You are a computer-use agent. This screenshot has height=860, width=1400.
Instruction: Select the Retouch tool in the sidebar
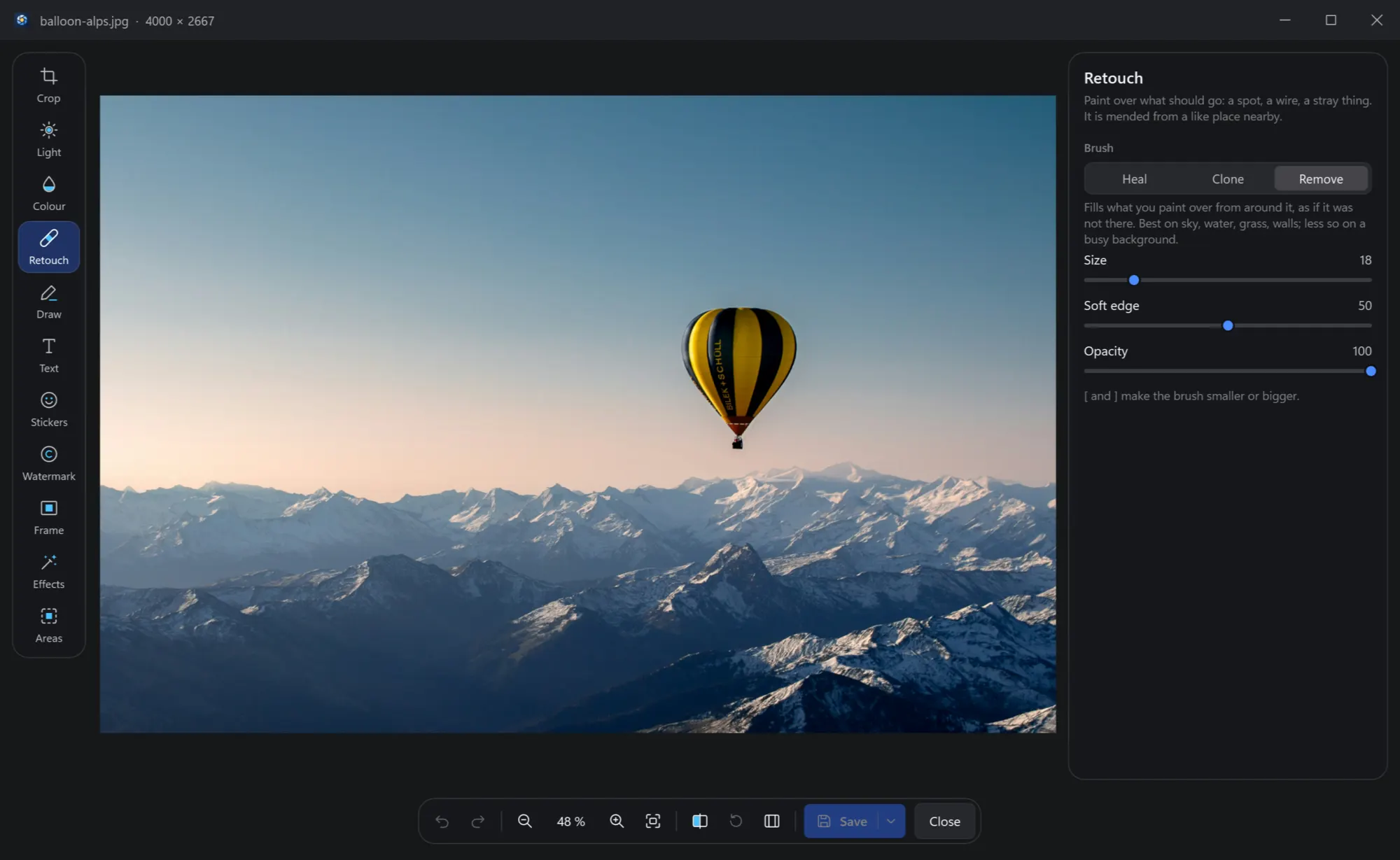(48, 247)
